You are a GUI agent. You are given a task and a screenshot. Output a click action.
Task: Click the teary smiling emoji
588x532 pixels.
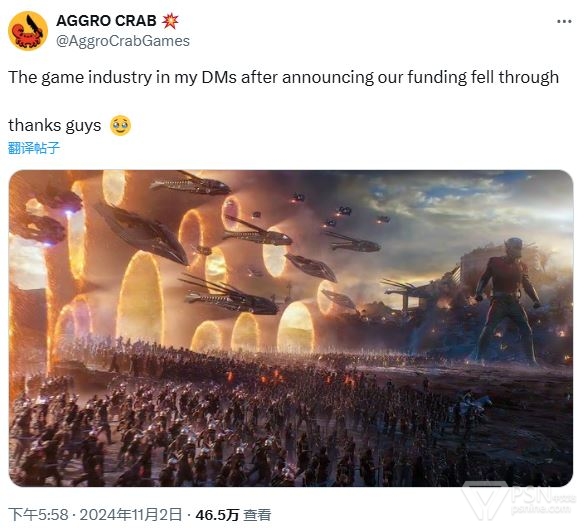(120, 125)
